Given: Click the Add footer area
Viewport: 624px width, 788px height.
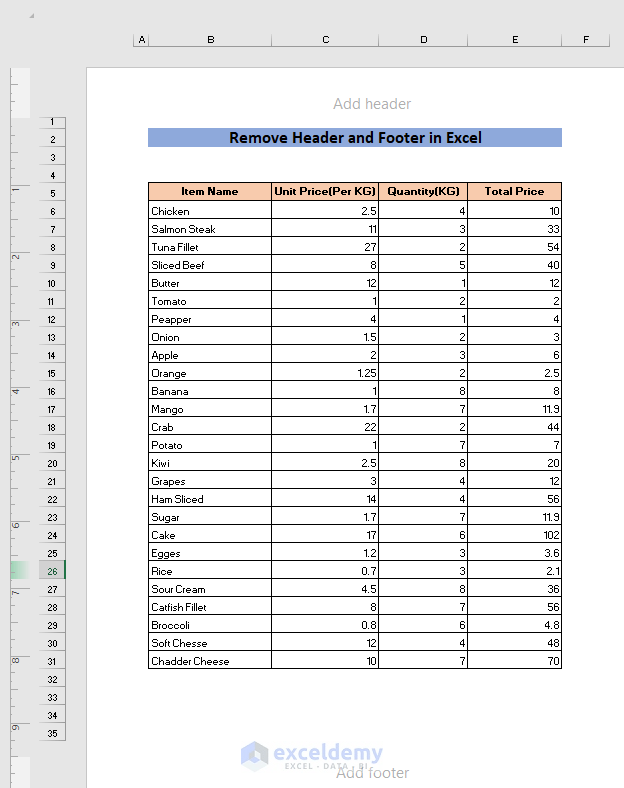Looking at the screenshot, I should (372, 772).
